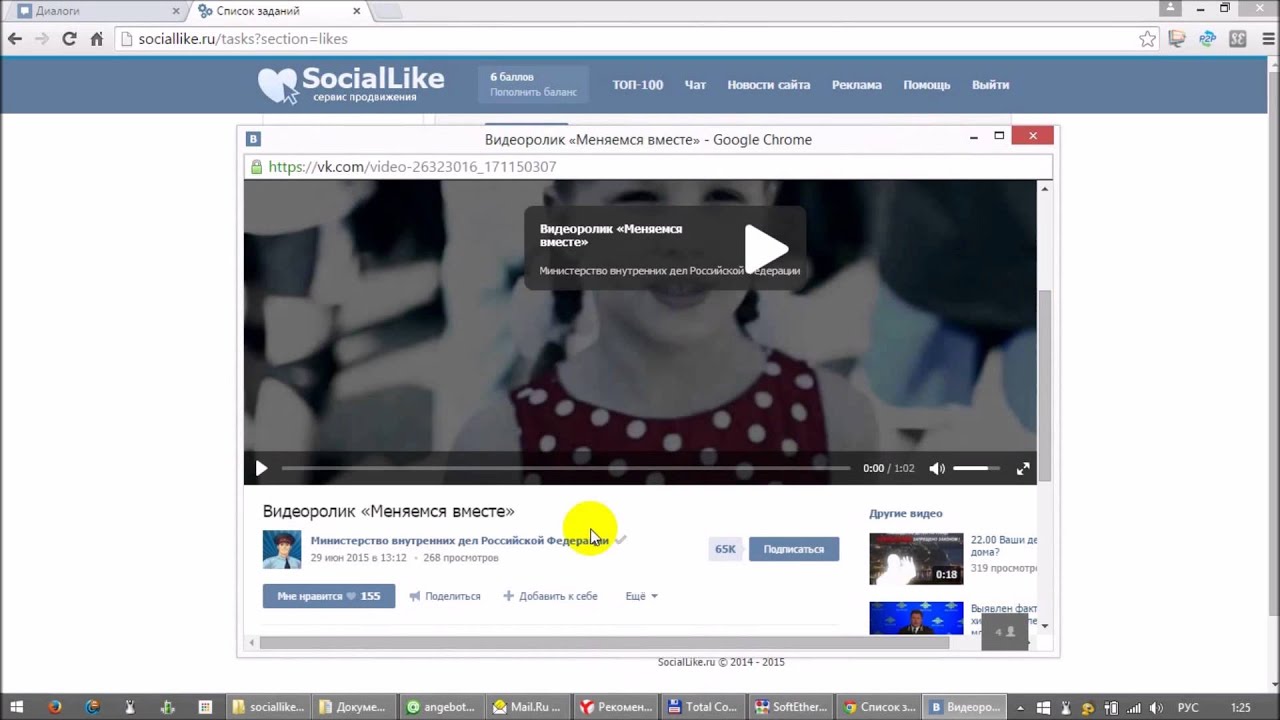Open the angebot taskbar item
Image resolution: width=1280 pixels, height=720 pixels.
pyautogui.click(x=441, y=707)
